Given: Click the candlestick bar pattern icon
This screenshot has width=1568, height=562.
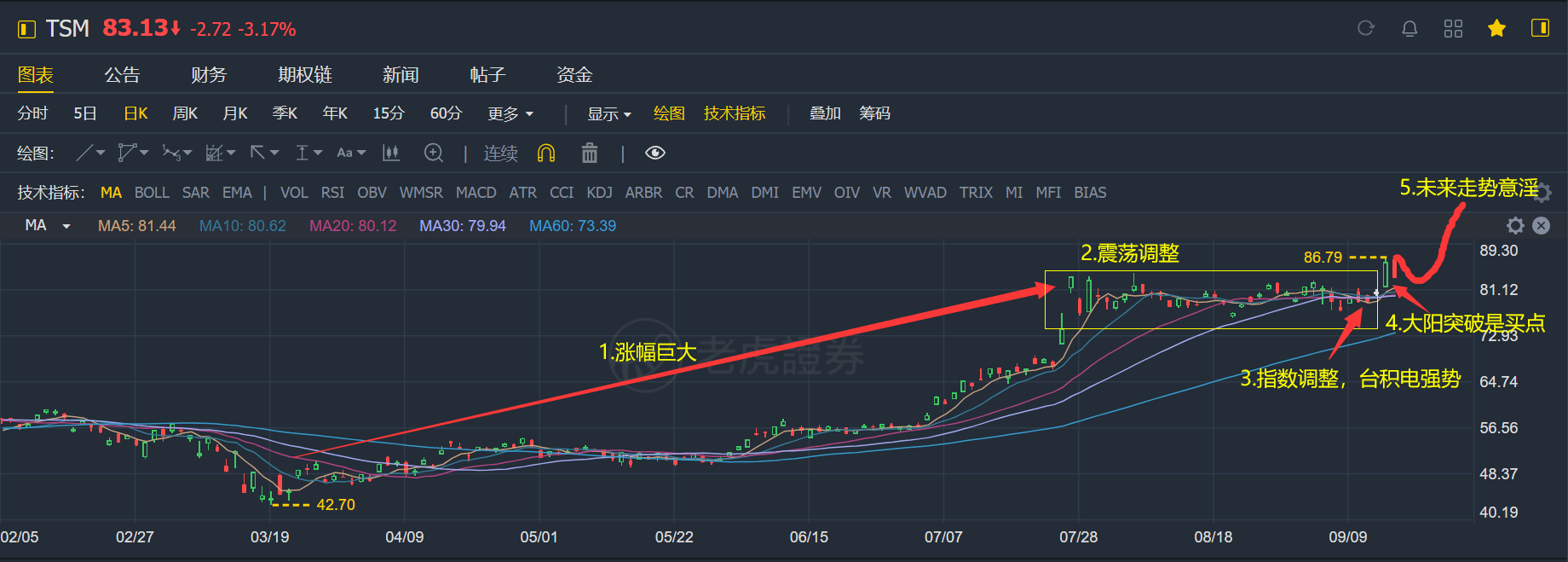Looking at the screenshot, I should tap(391, 154).
